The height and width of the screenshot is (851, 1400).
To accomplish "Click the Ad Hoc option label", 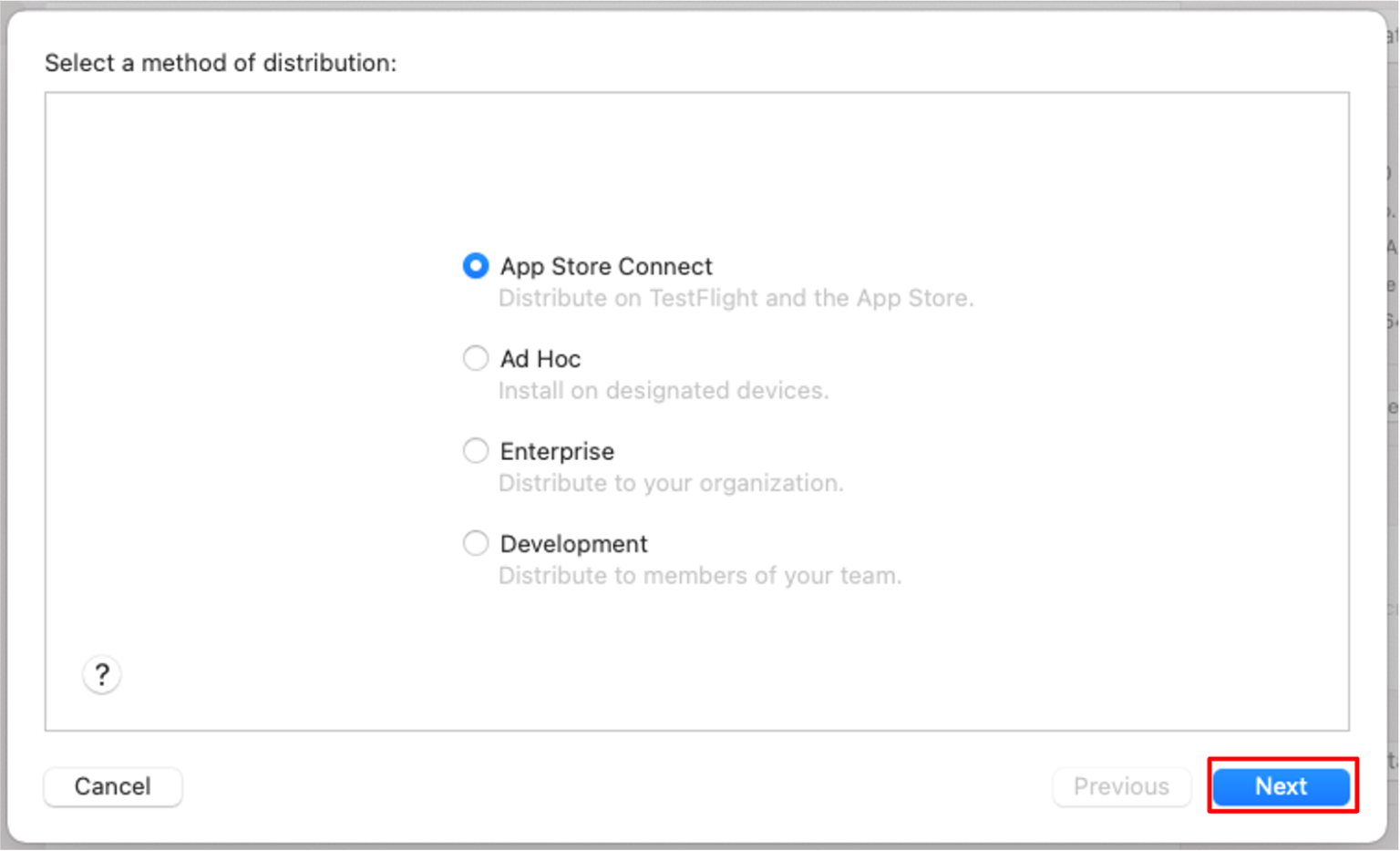I will click(540, 358).
